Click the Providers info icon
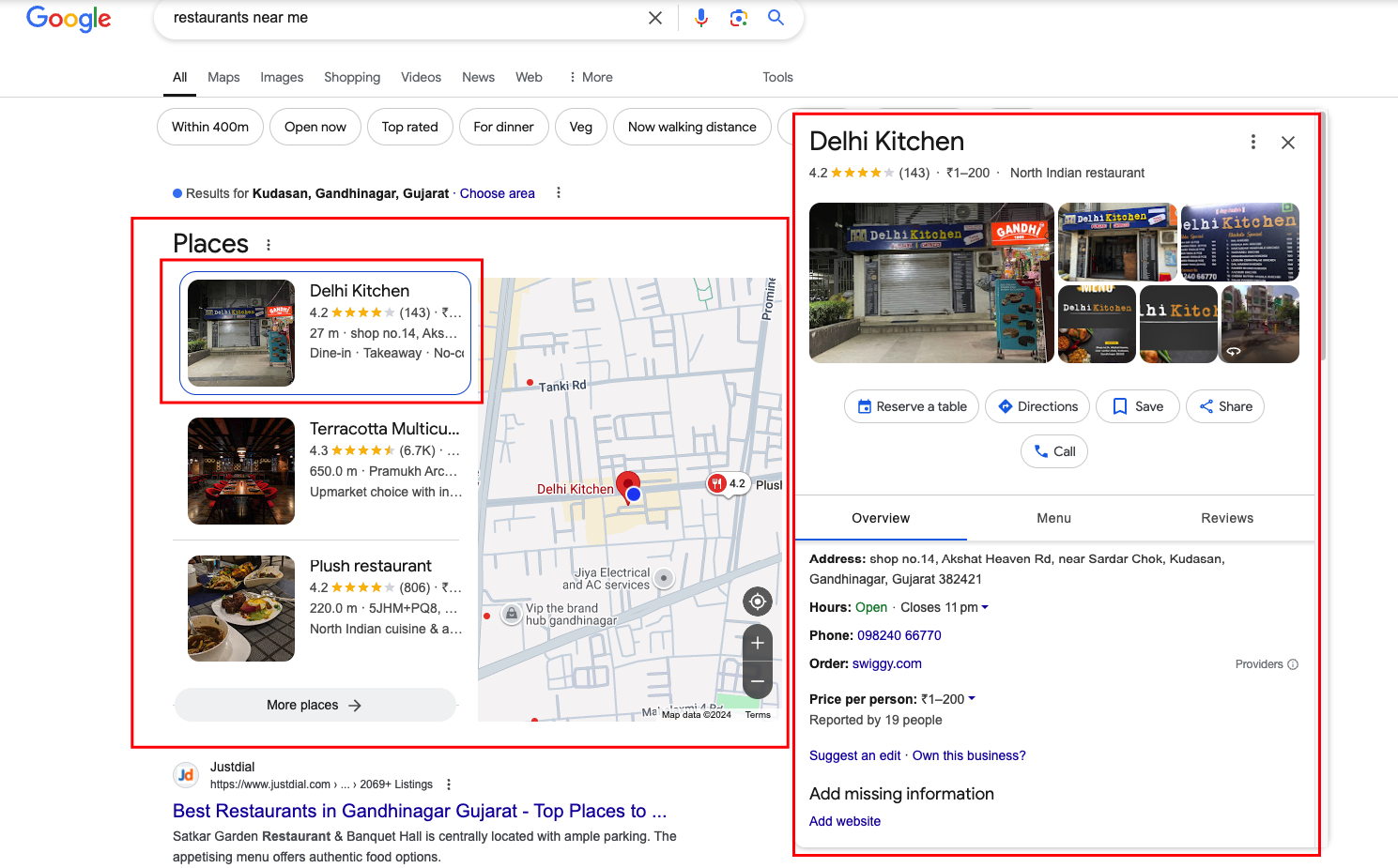Viewport: 1398px width, 868px height. point(1293,664)
